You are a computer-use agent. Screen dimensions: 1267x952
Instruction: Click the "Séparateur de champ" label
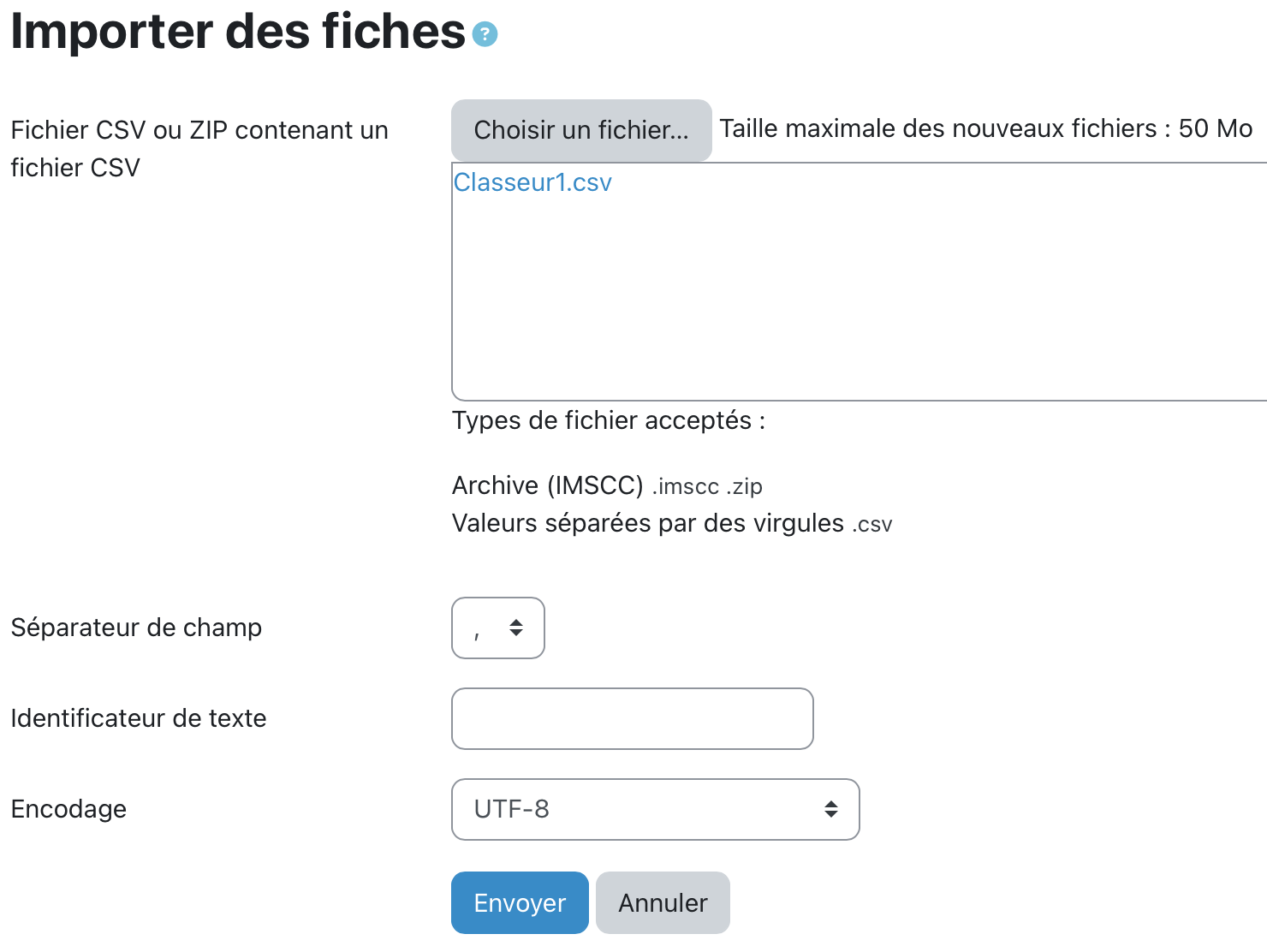136,628
